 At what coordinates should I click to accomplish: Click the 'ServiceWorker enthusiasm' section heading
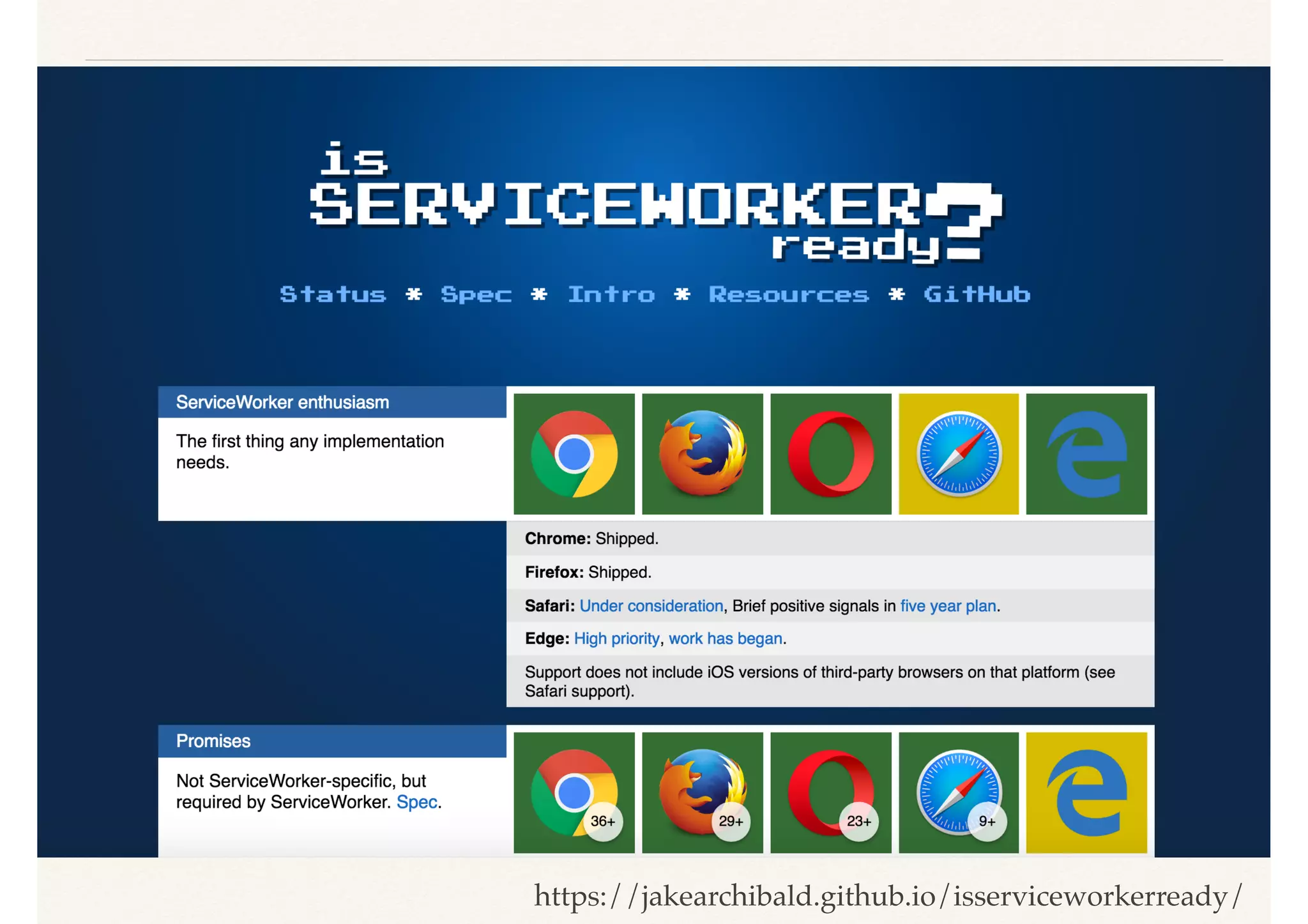[x=332, y=402]
